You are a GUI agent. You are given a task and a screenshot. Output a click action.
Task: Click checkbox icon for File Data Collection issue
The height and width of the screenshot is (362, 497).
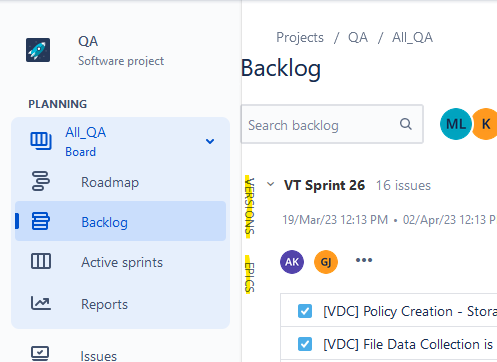[x=305, y=344]
